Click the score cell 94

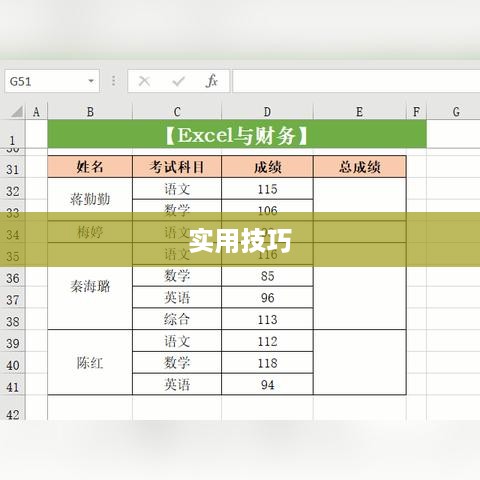267,384
